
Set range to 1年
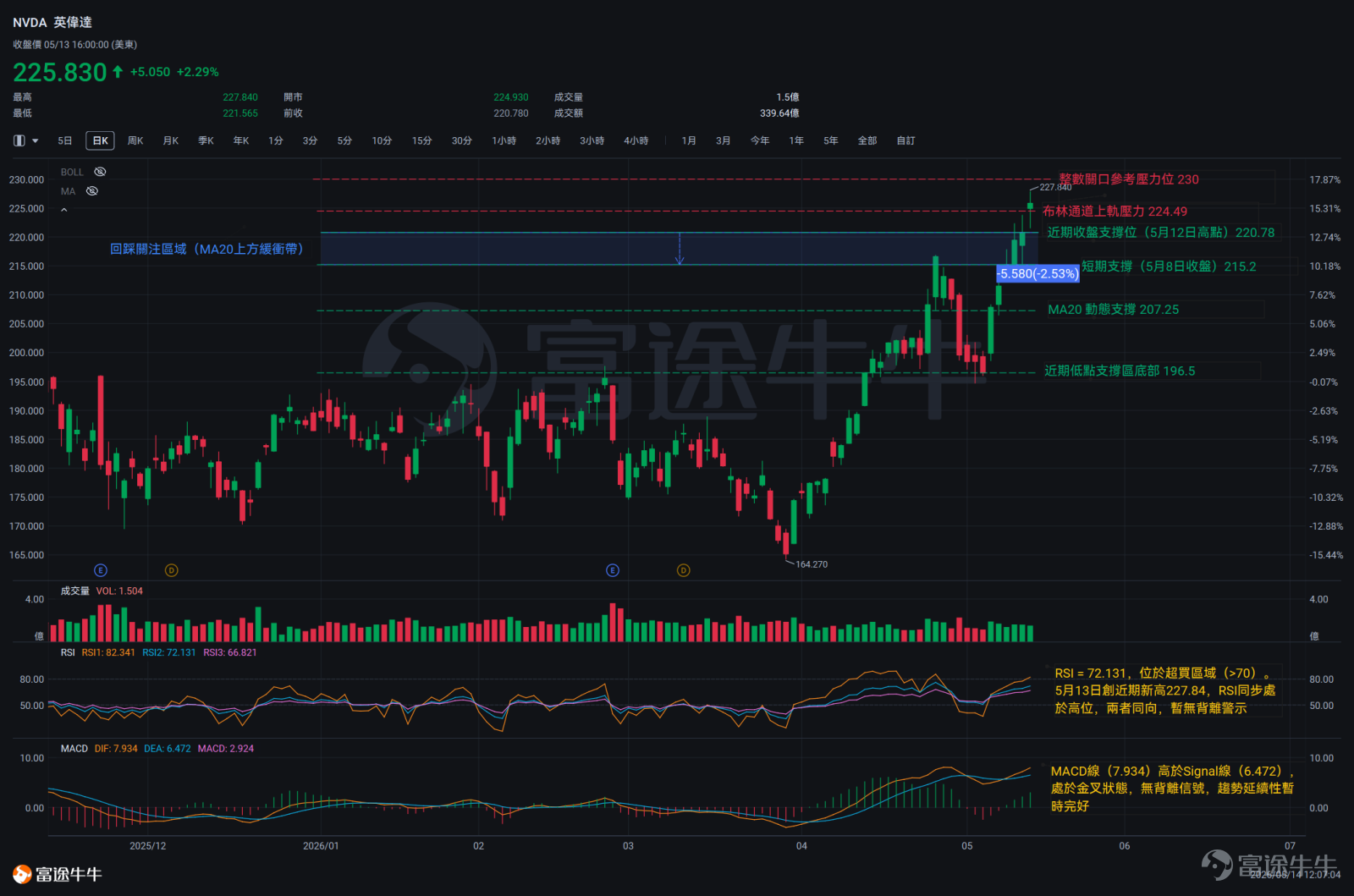click(x=796, y=140)
